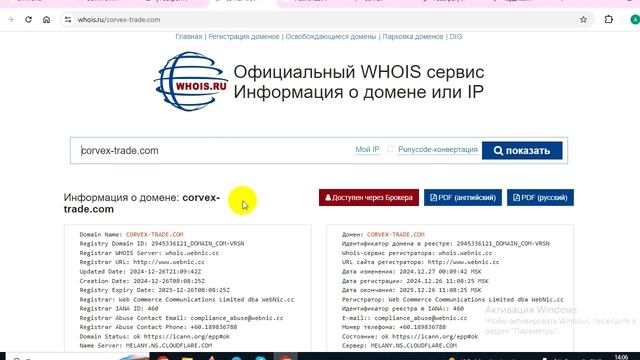
Task: Click the Registrar Abuse Contact Phone line
Action: tap(158, 327)
